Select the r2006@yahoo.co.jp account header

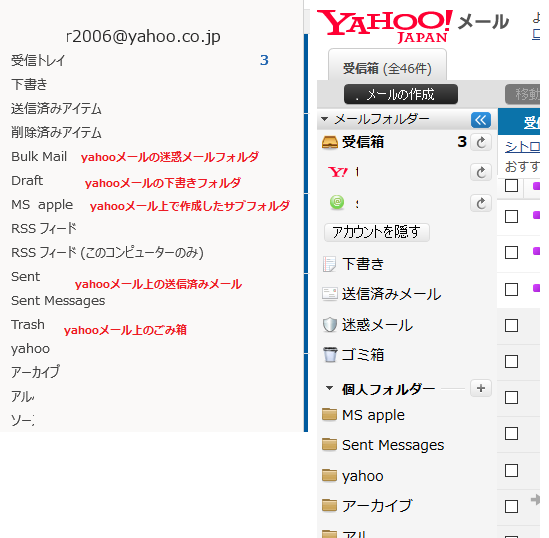tap(144, 36)
